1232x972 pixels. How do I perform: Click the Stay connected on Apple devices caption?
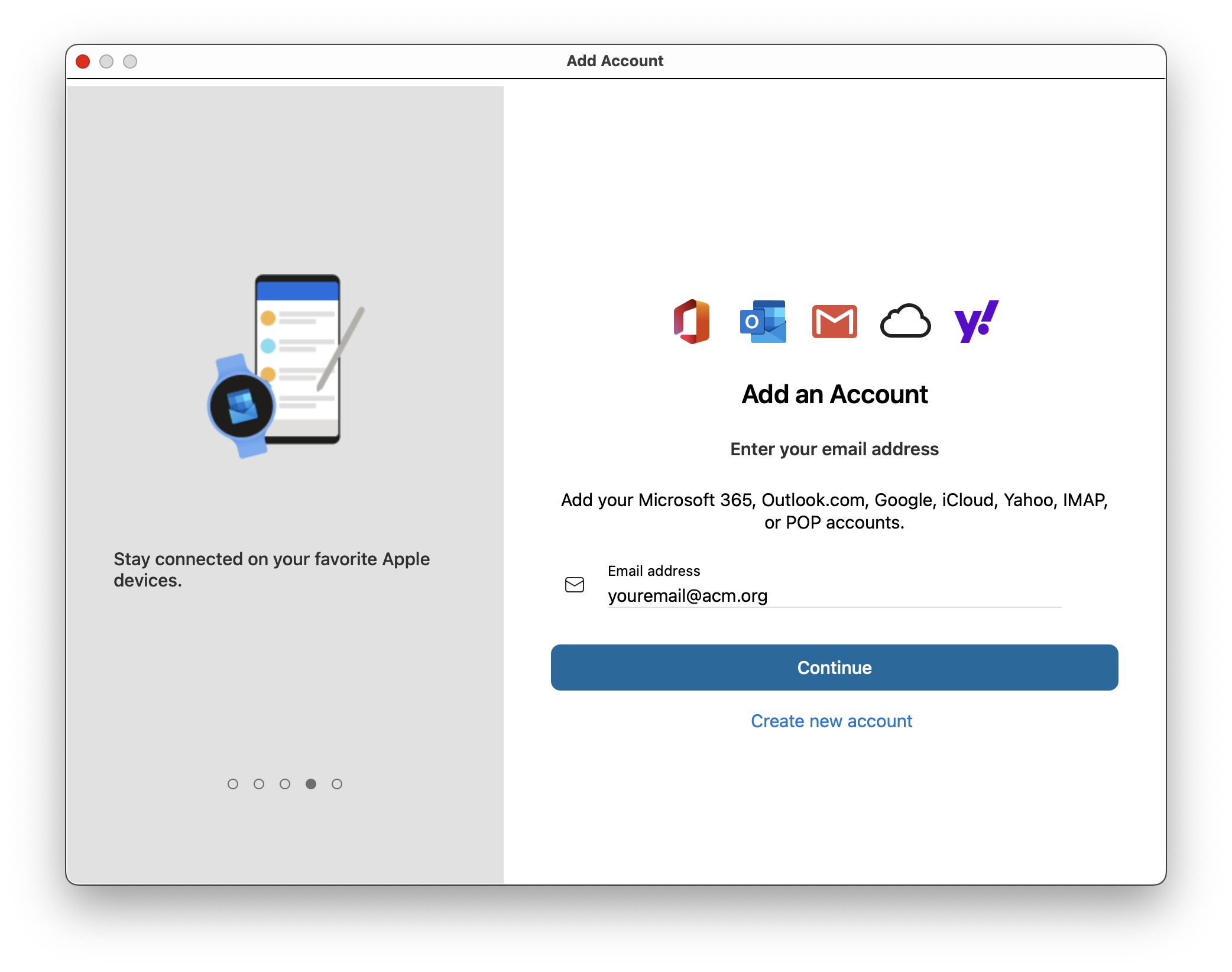point(271,569)
